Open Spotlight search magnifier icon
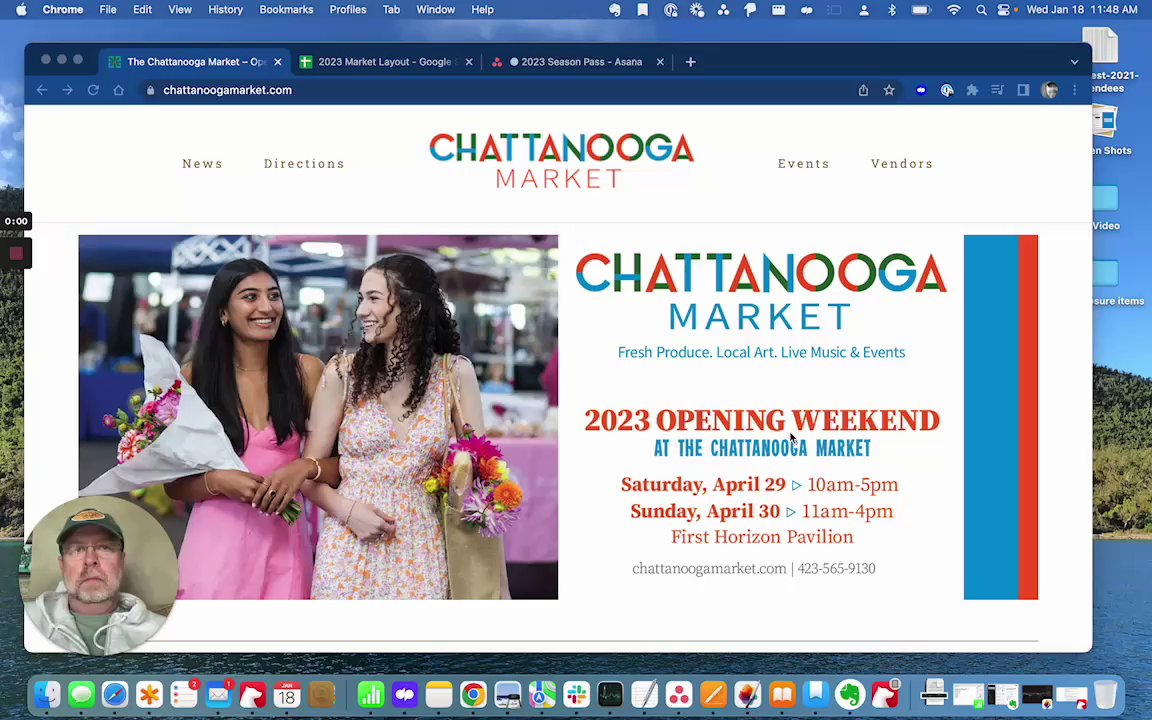The image size is (1152, 720). click(981, 10)
